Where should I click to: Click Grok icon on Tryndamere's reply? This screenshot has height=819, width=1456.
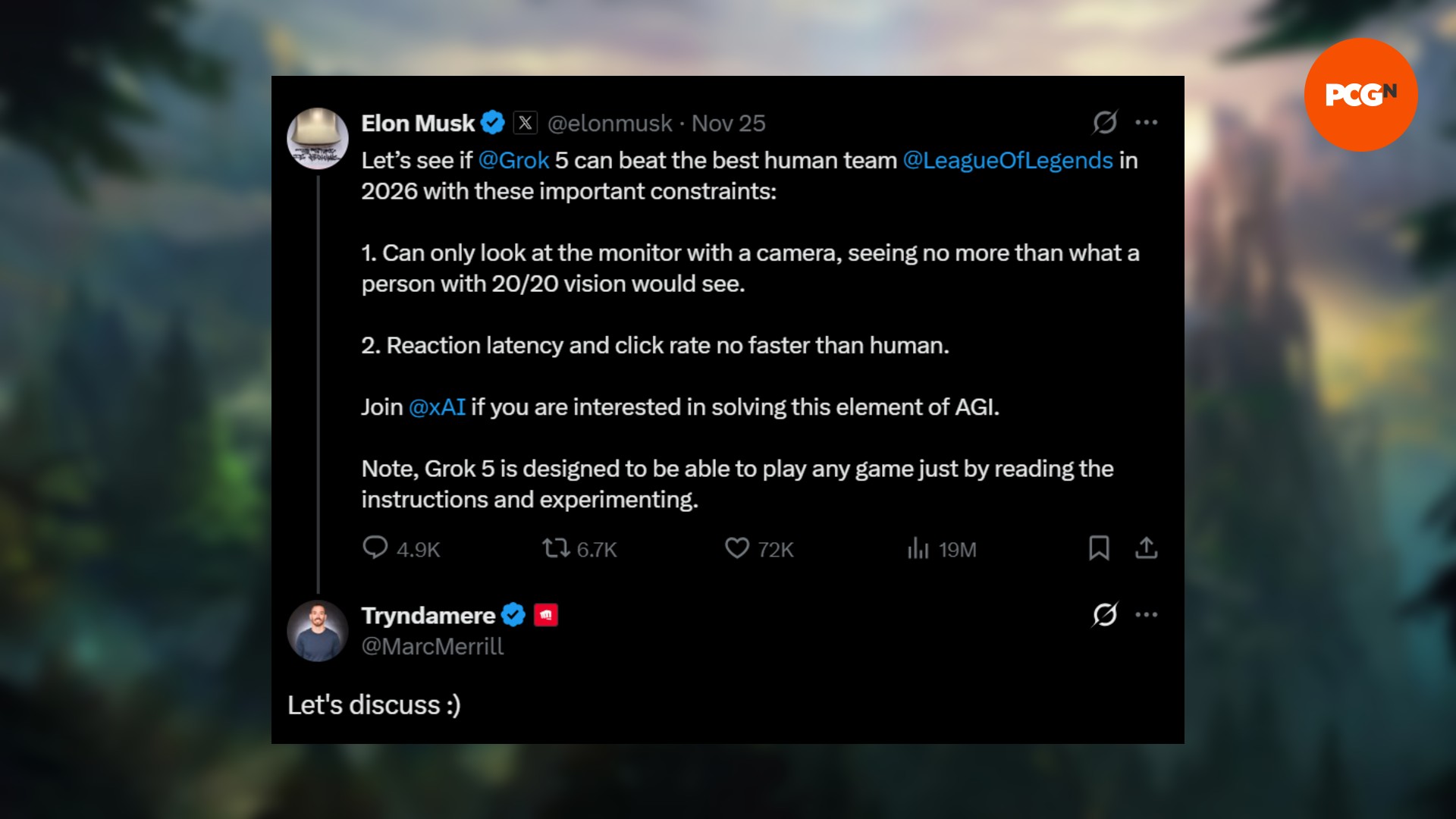point(1105,614)
